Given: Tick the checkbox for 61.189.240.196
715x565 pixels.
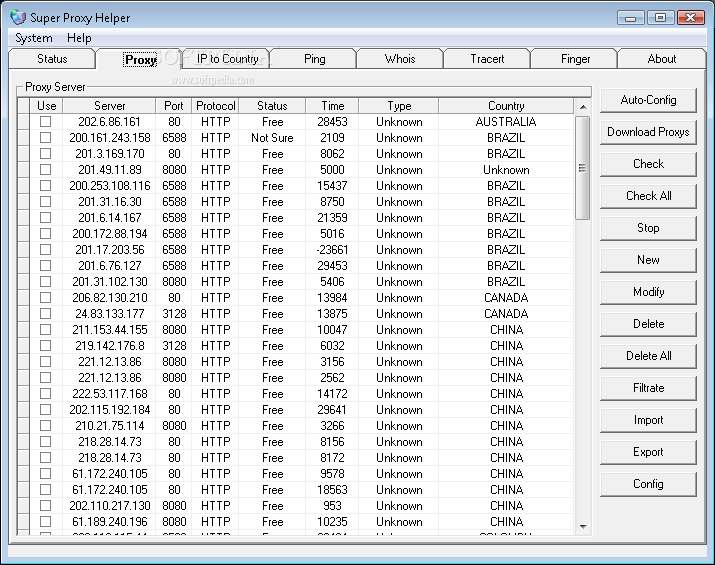Looking at the screenshot, I should pos(45,521).
